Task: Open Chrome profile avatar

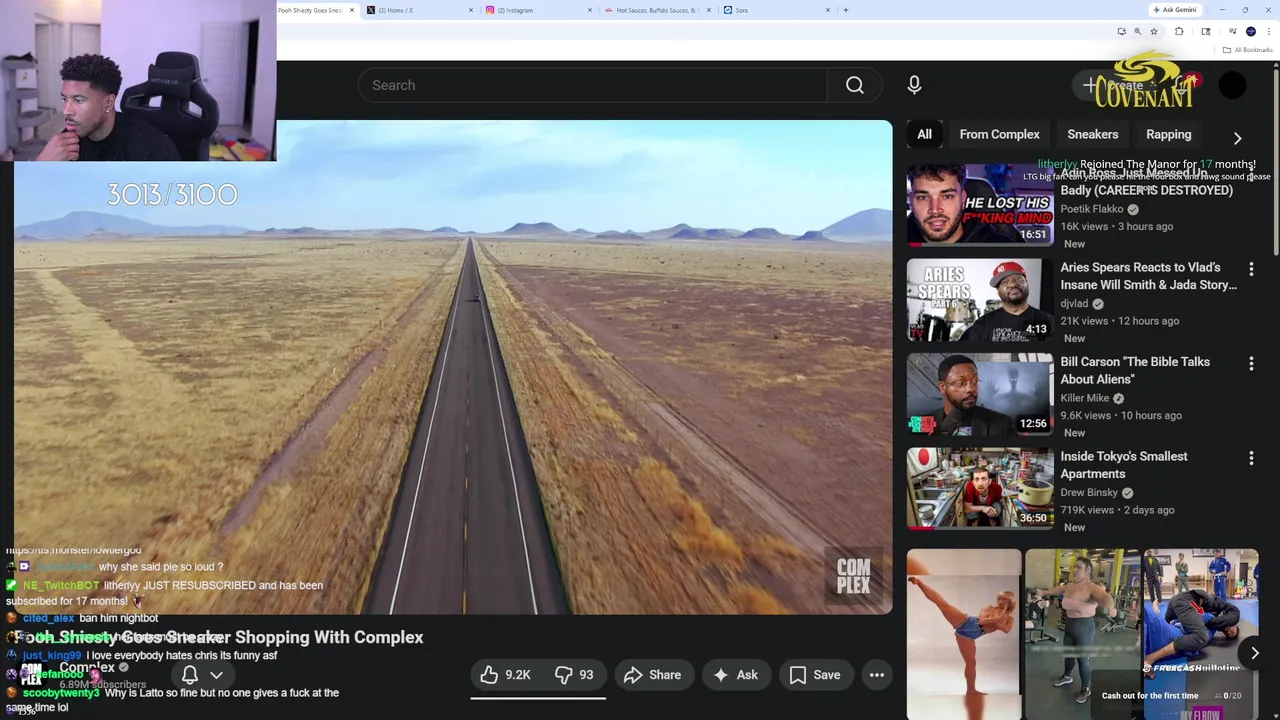Action: 1250,32
